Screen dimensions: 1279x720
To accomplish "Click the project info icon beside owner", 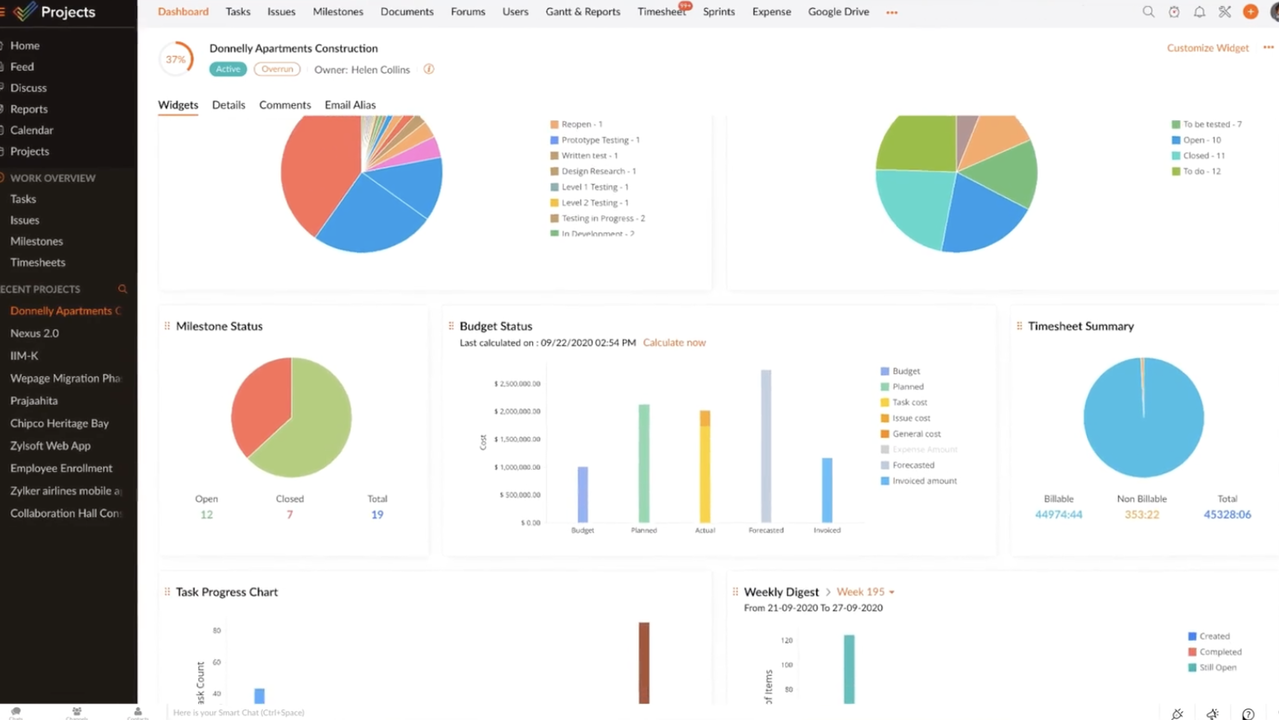I will click(429, 70).
